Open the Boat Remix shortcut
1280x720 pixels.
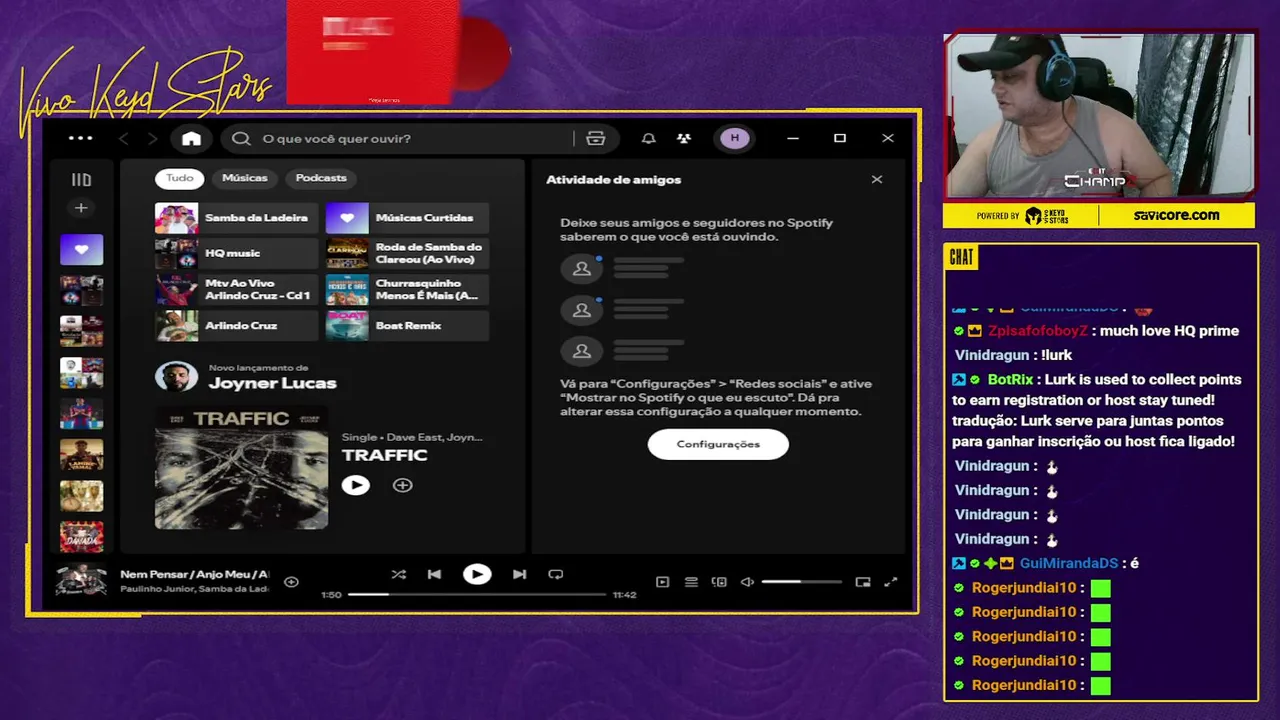pyautogui.click(x=407, y=326)
